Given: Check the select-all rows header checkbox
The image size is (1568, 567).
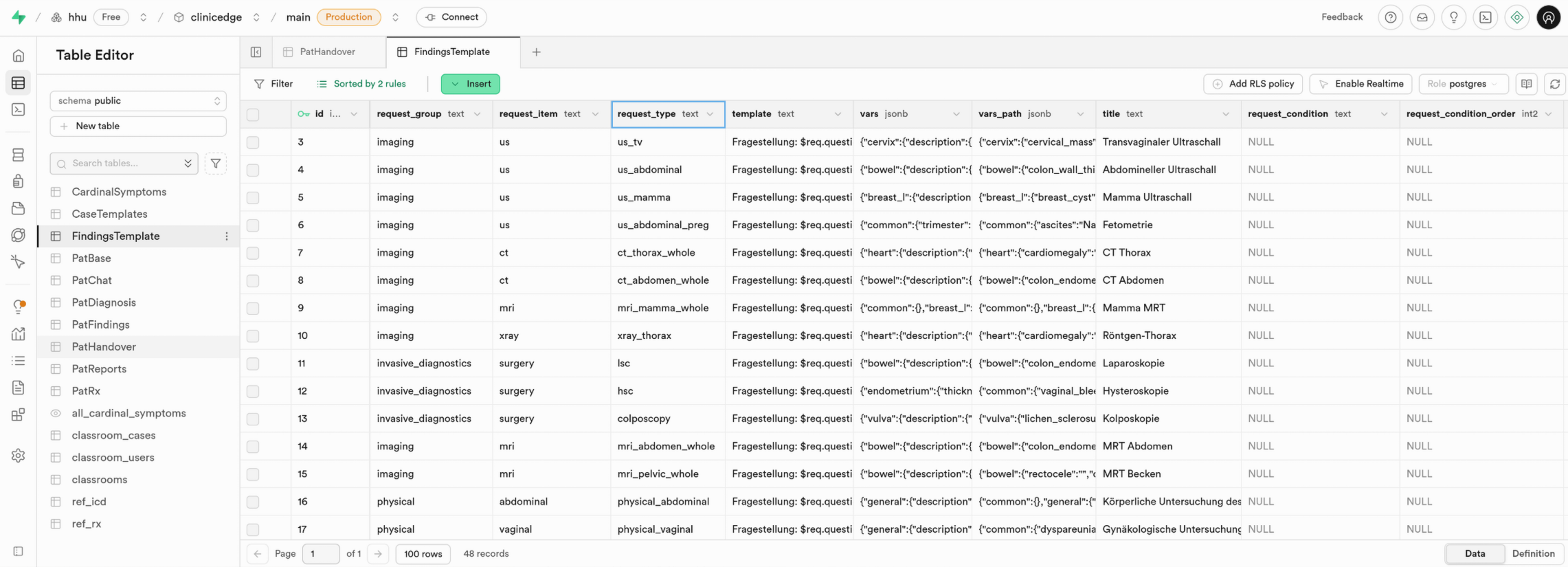Looking at the screenshot, I should click(x=253, y=115).
